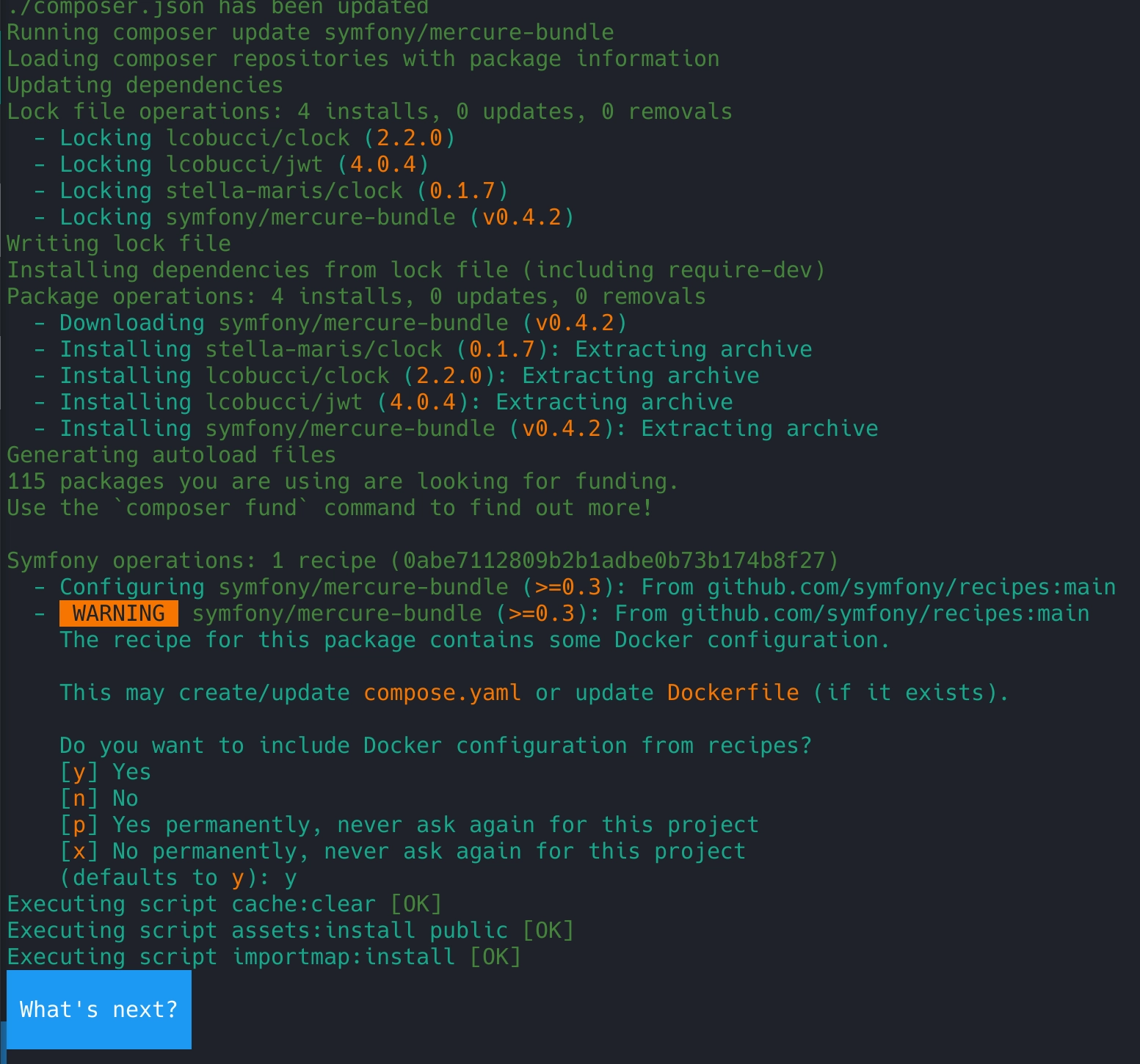Image resolution: width=1140 pixels, height=1064 pixels.
Task: Click the "Generating autoload files" line
Action: (x=171, y=455)
